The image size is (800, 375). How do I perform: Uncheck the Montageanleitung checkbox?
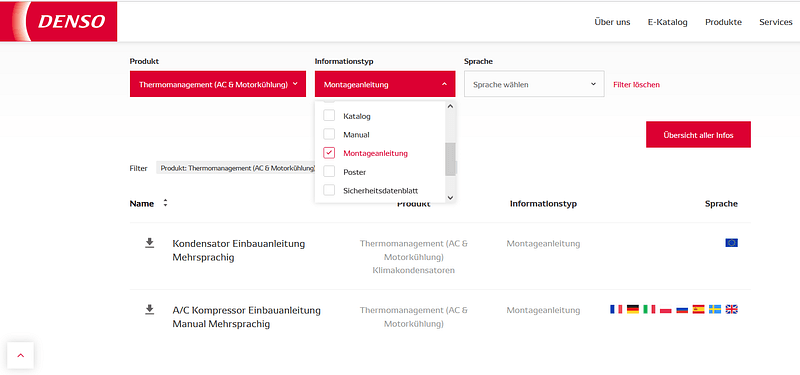click(x=329, y=153)
